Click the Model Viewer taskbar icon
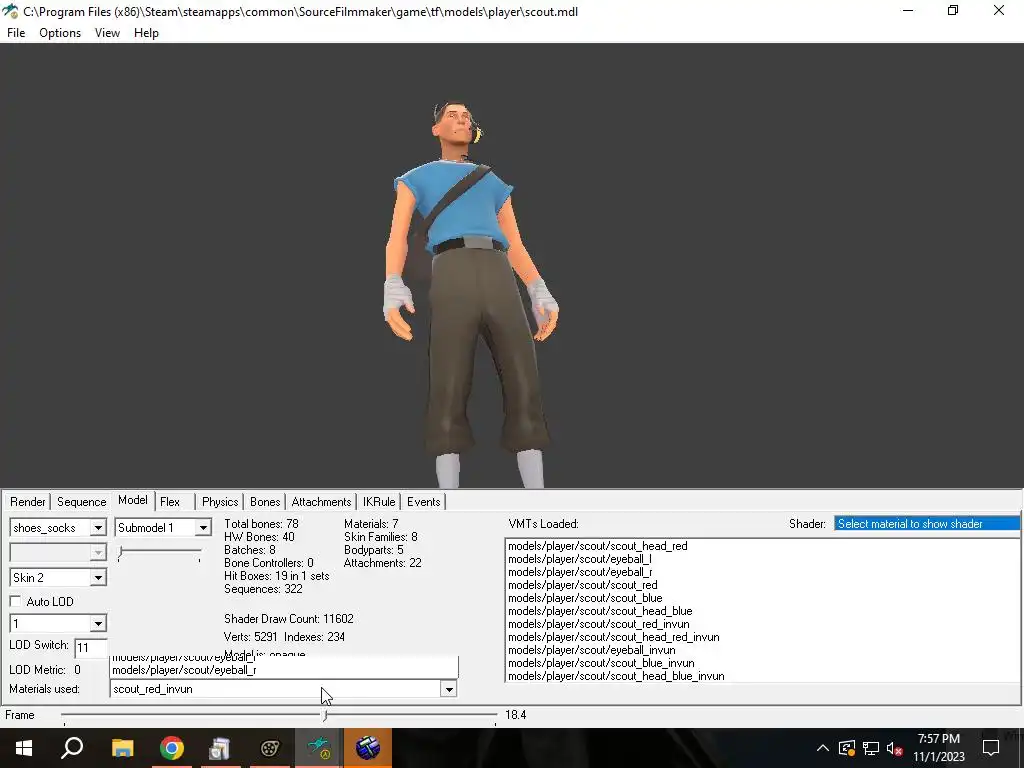The image size is (1024, 768). point(319,748)
